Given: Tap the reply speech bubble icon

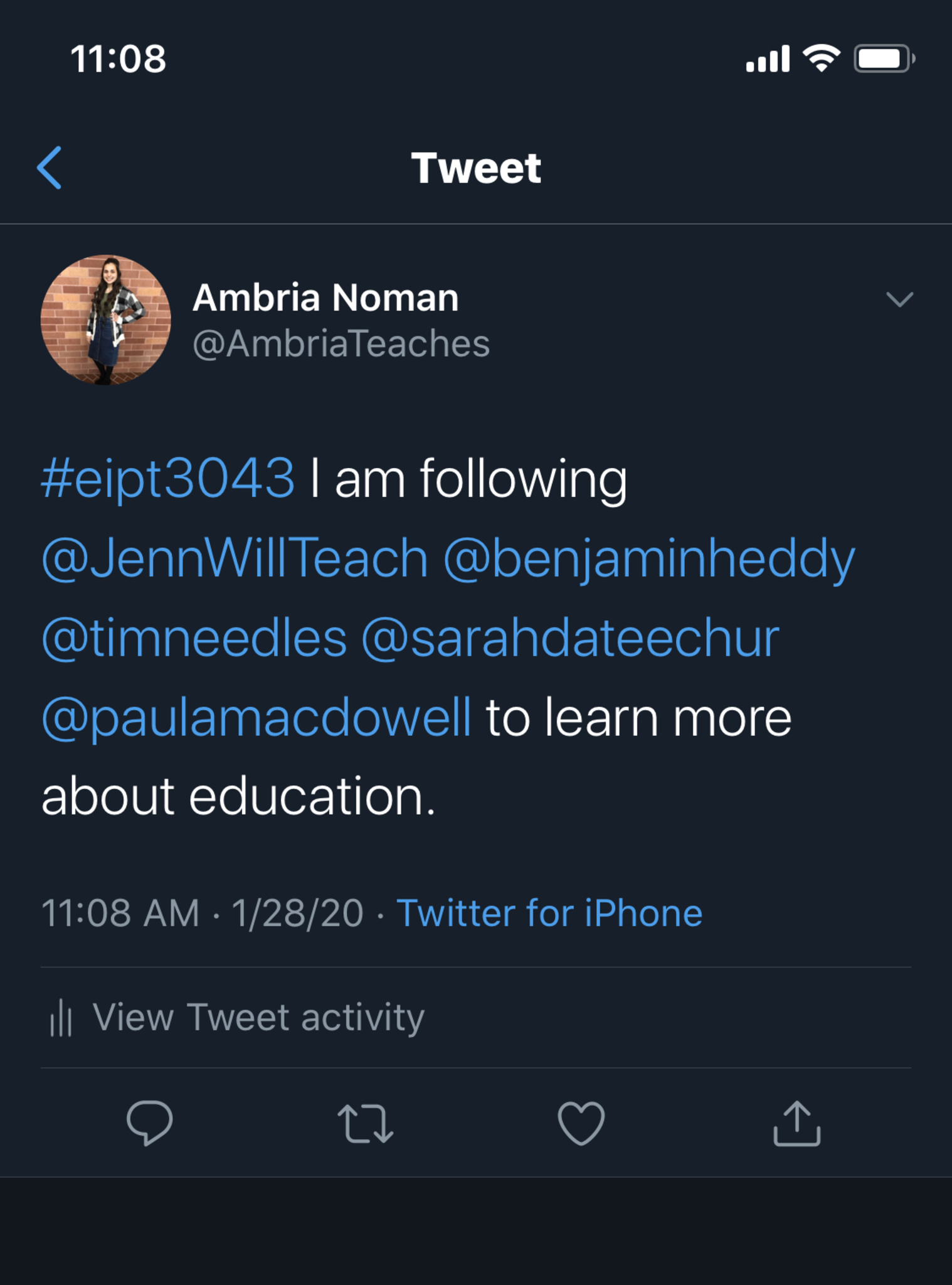Looking at the screenshot, I should tap(149, 1122).
